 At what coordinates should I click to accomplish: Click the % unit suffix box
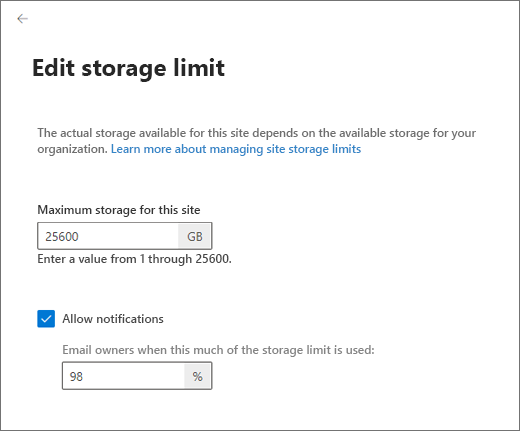click(x=197, y=376)
